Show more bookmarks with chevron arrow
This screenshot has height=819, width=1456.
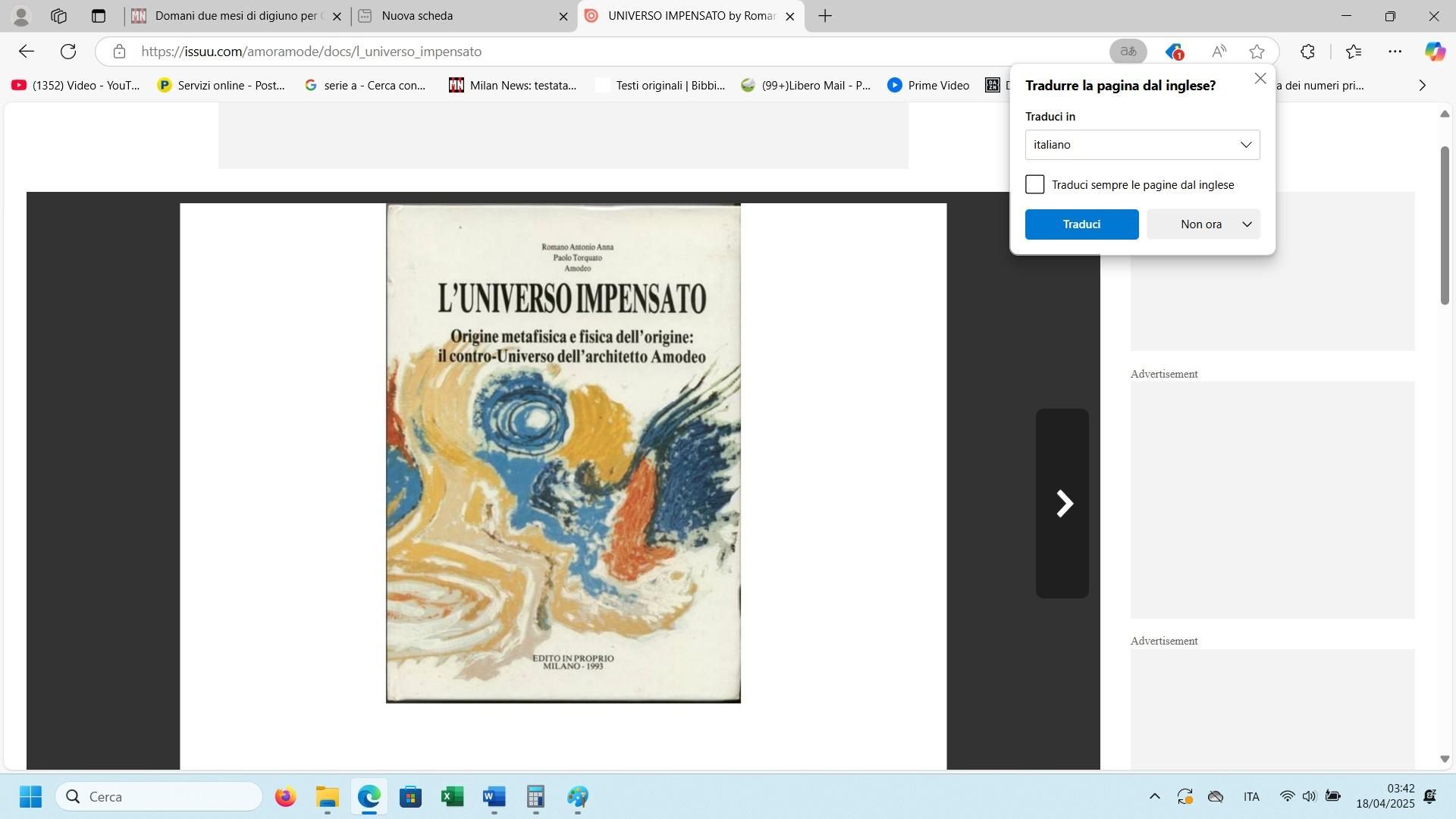pyautogui.click(x=1422, y=86)
